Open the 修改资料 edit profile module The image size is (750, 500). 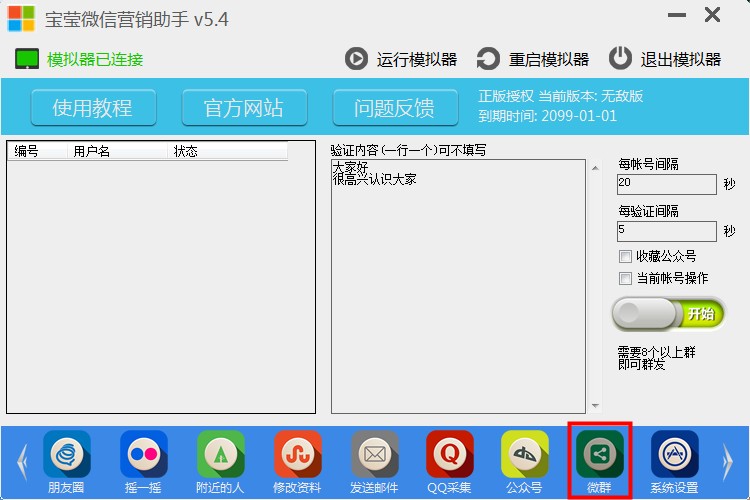click(297, 455)
